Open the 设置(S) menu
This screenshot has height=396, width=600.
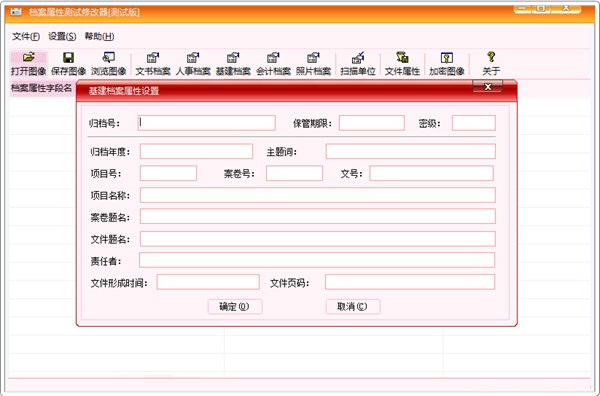(62, 36)
